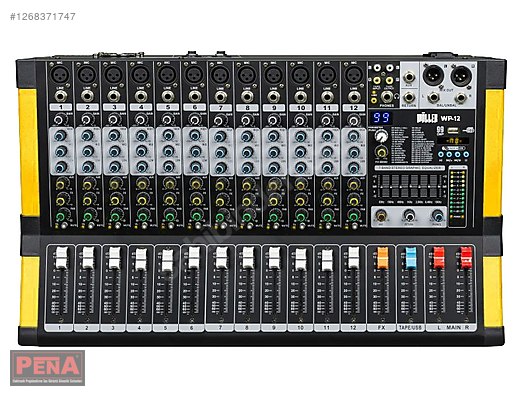Click the right balanced main output jack

[x=460, y=98]
